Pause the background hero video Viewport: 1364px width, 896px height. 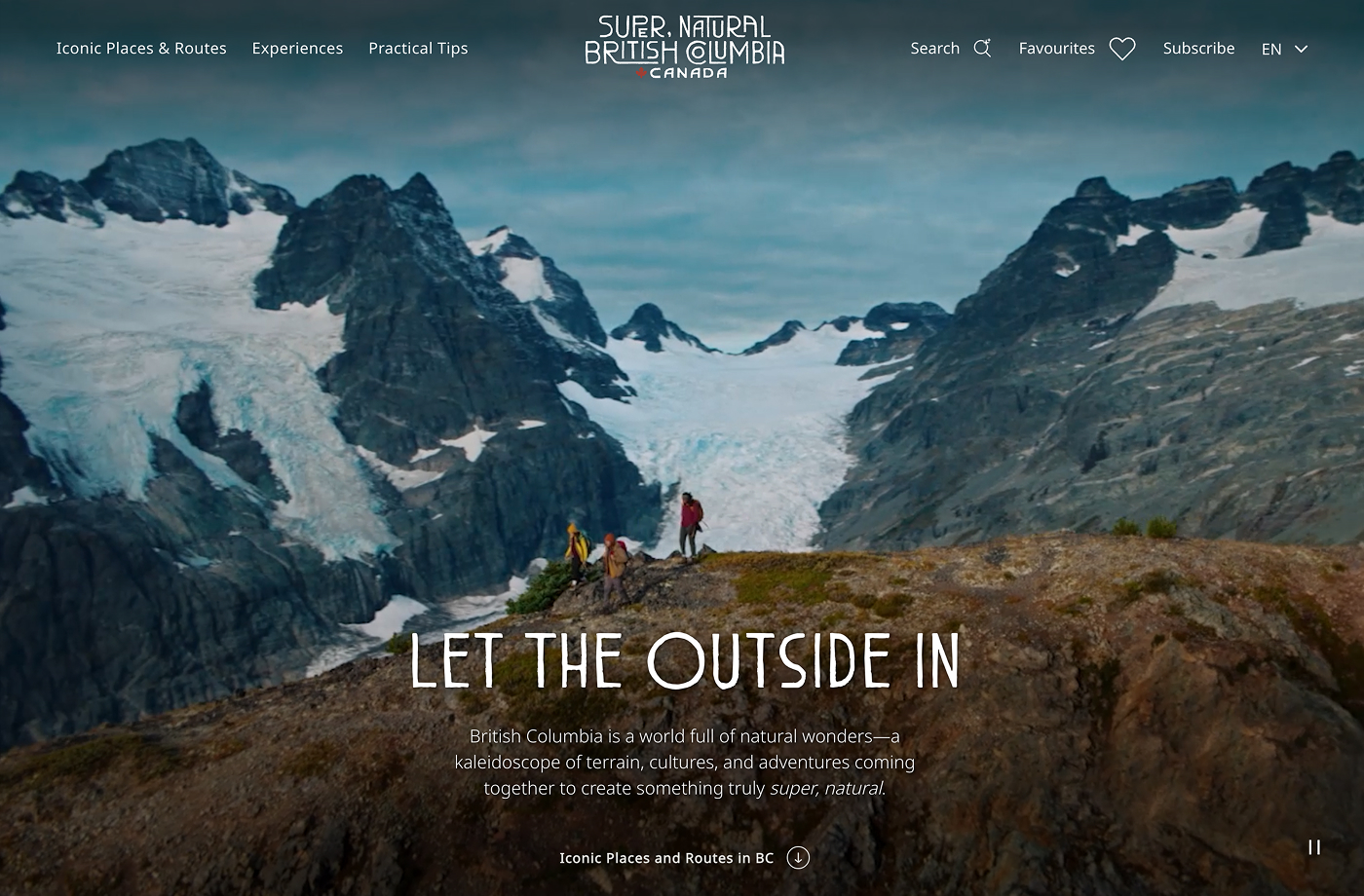click(1314, 847)
